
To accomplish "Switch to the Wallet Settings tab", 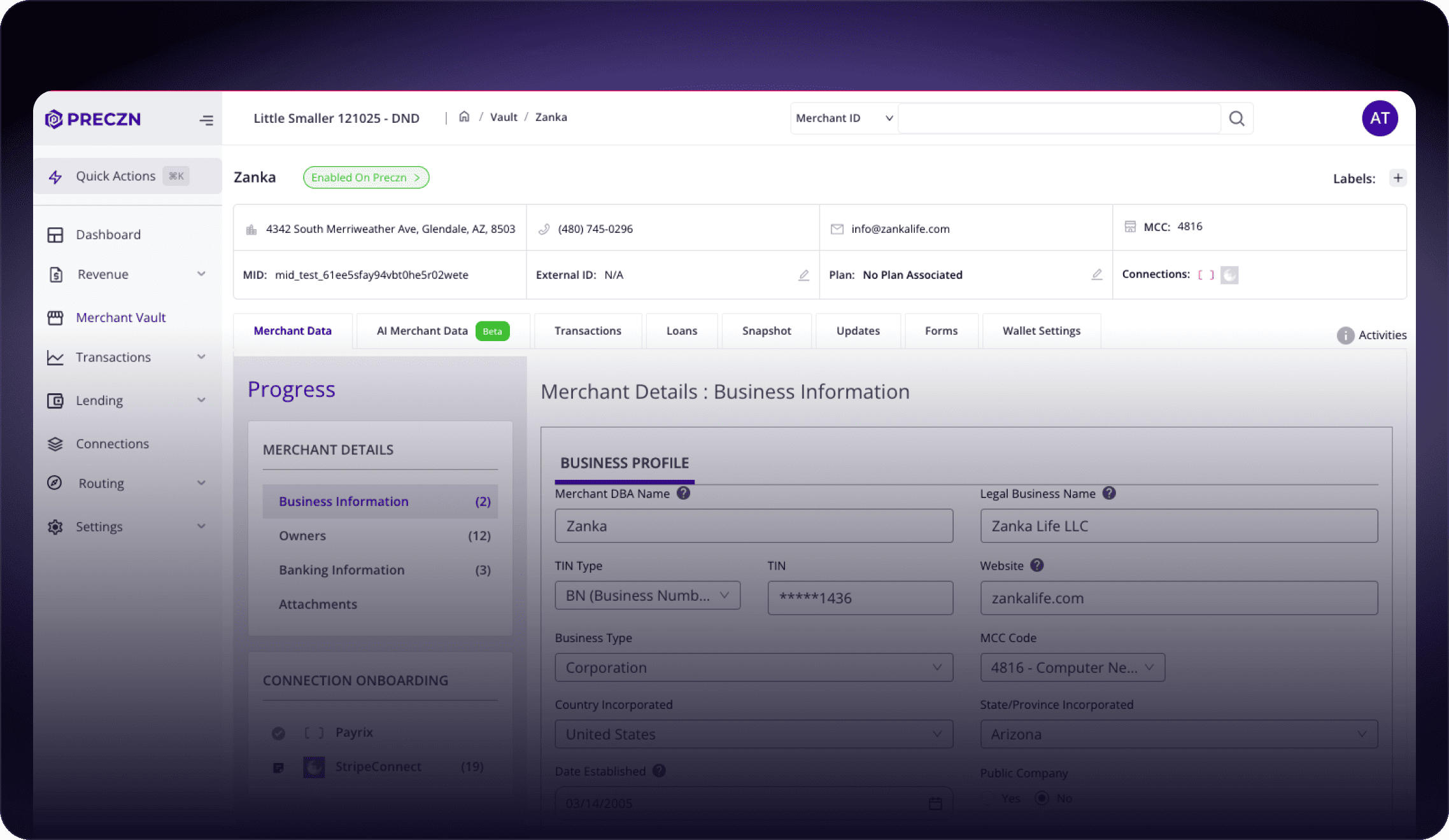I will pyautogui.click(x=1041, y=331).
